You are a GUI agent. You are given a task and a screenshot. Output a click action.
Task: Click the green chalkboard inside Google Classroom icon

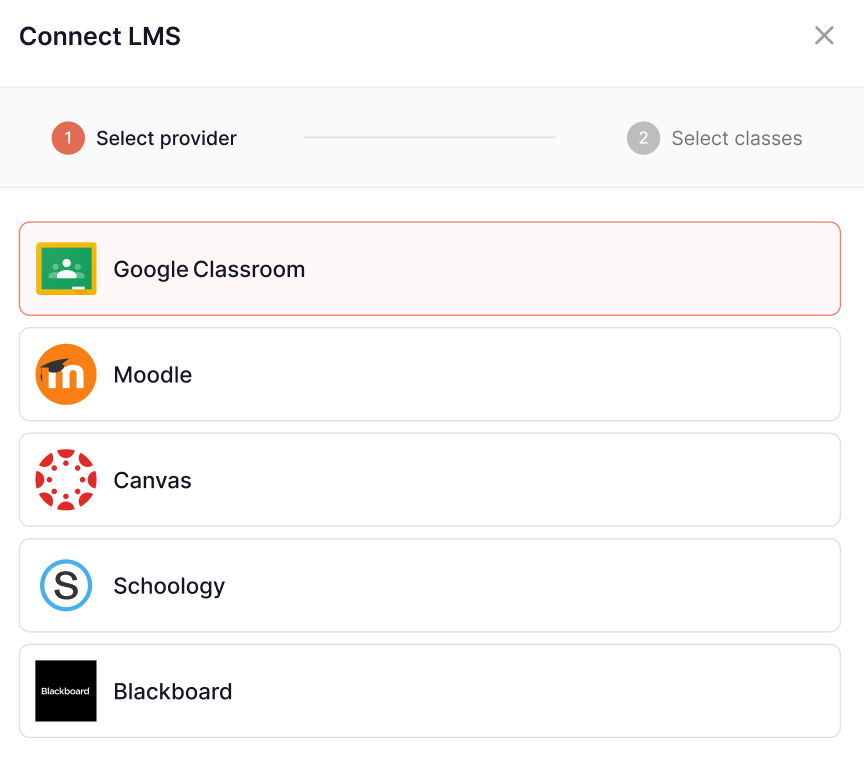tap(65, 268)
